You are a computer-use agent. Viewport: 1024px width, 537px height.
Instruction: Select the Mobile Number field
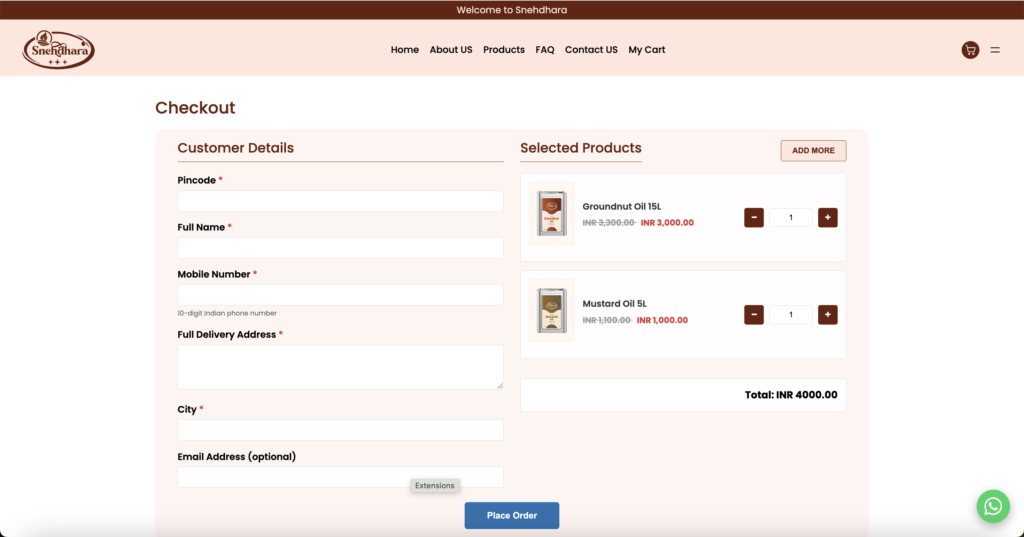coord(340,295)
